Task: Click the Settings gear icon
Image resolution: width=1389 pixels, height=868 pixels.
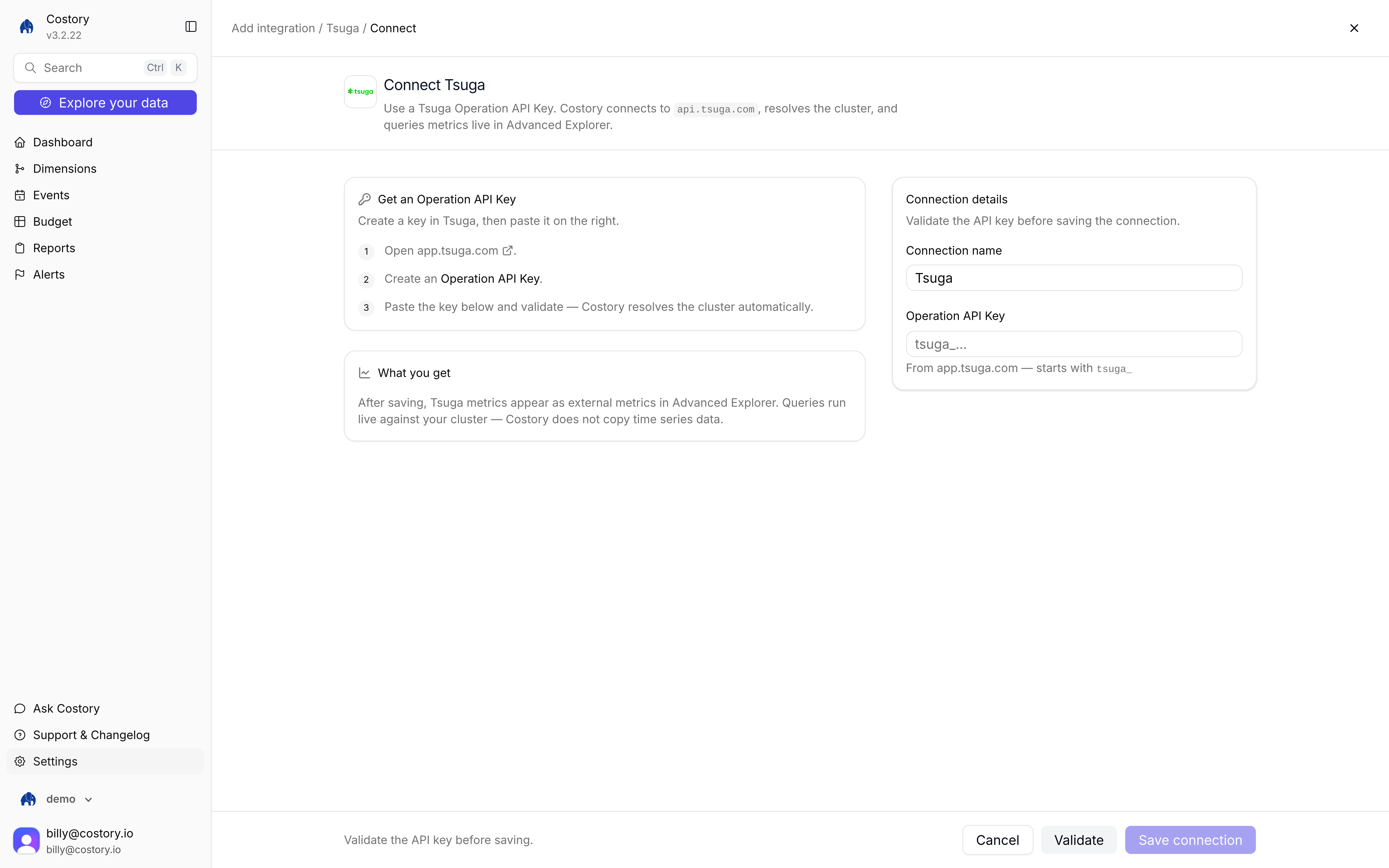Action: click(20, 761)
